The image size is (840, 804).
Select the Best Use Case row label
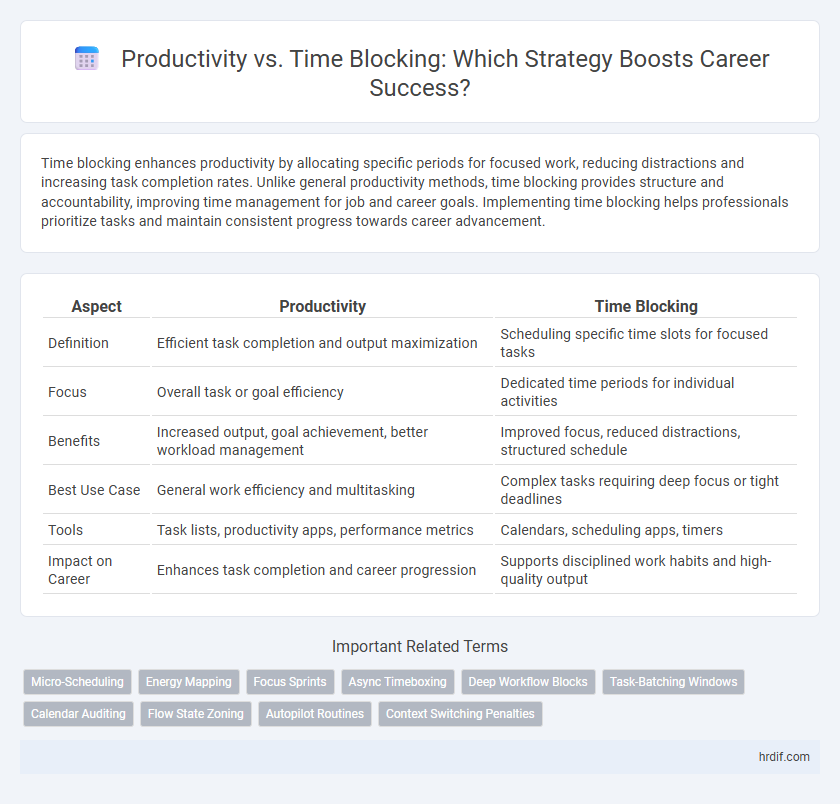(94, 490)
